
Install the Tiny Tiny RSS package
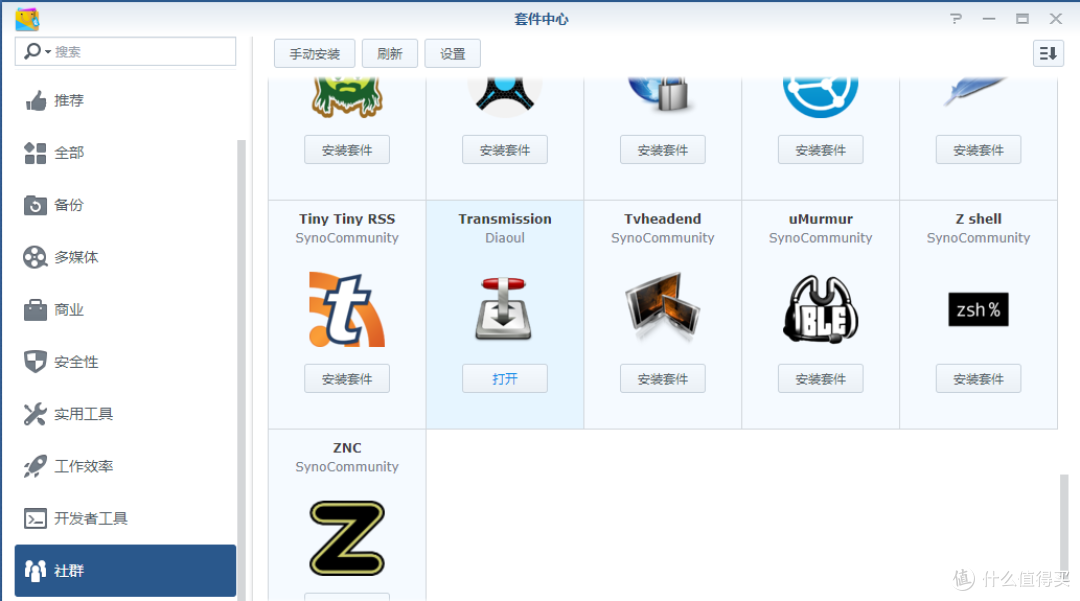pyautogui.click(x=347, y=379)
